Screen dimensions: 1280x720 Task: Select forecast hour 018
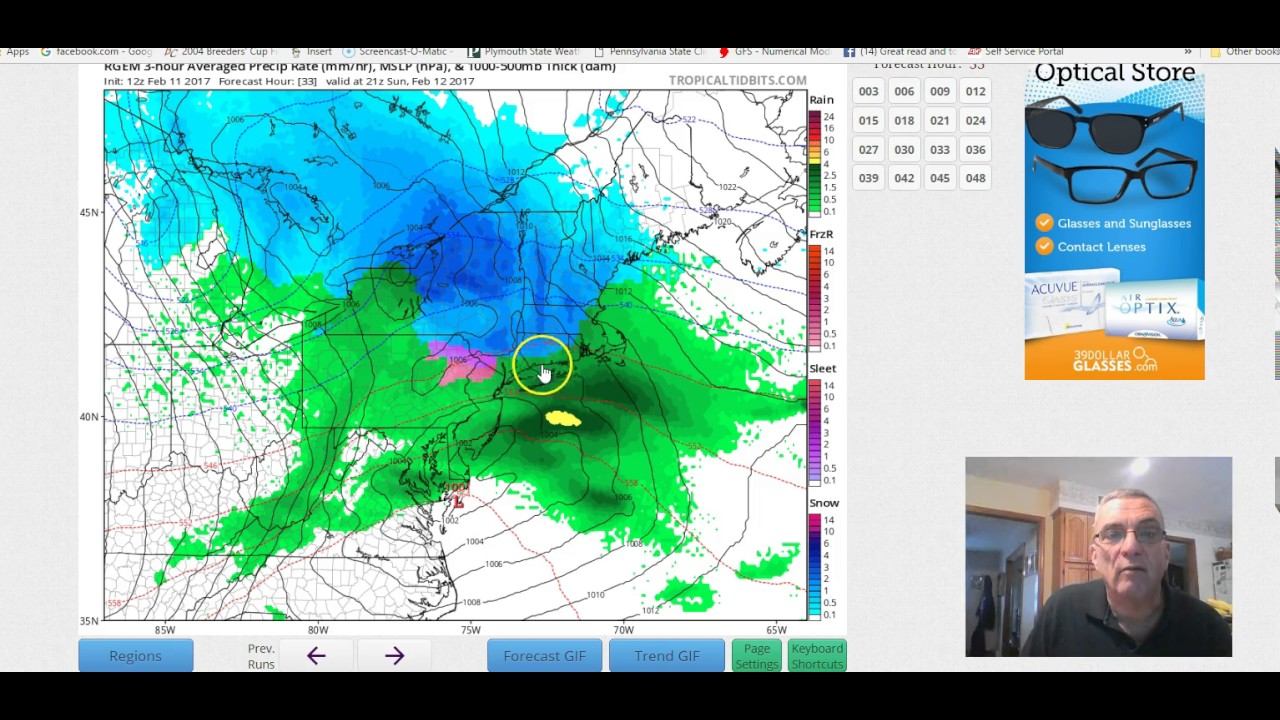[904, 120]
